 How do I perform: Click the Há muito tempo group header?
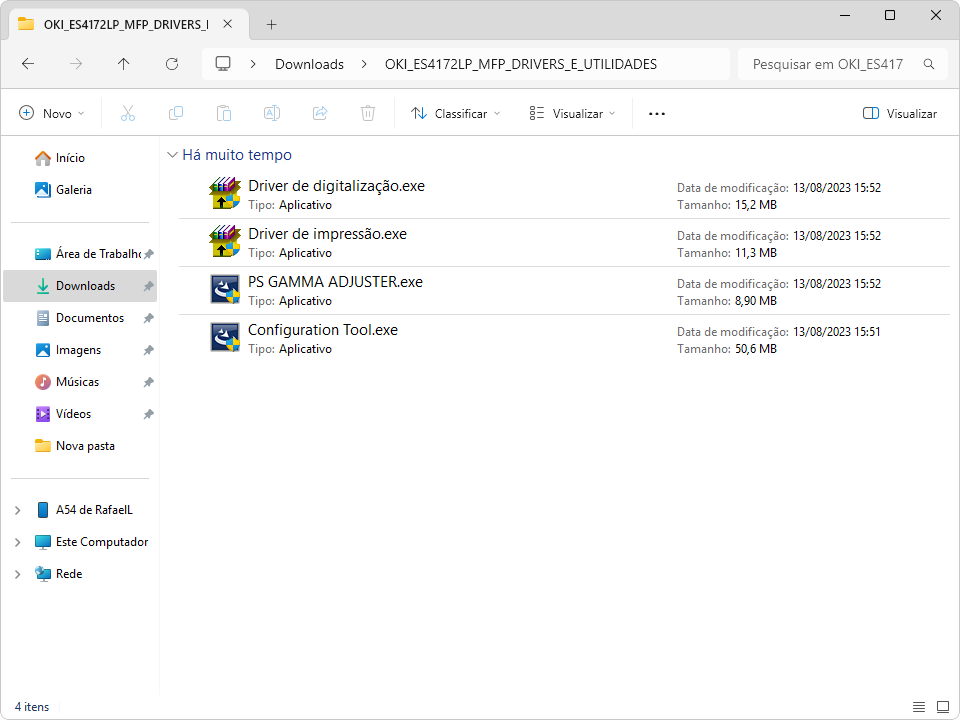[237, 155]
